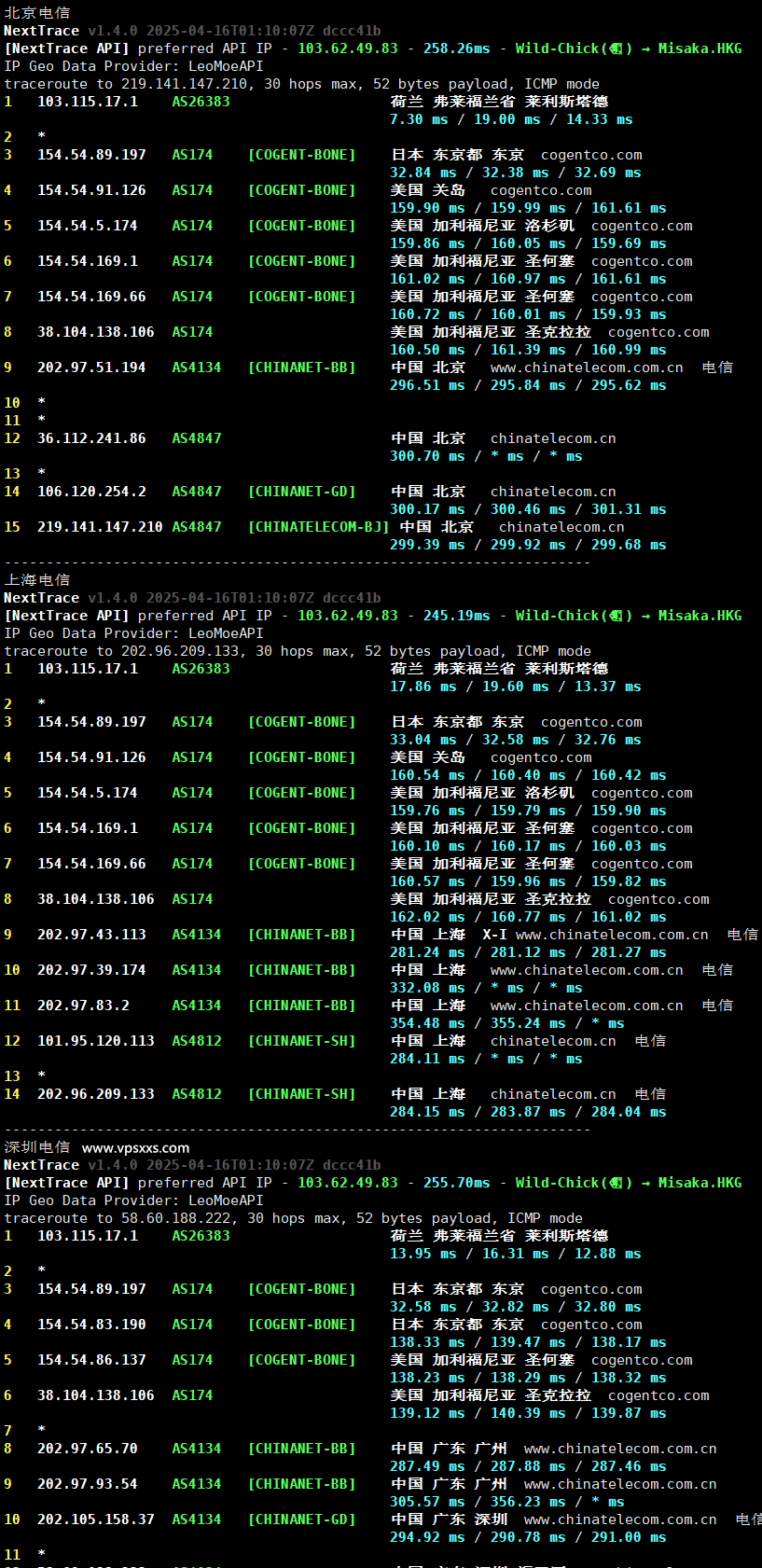
Task: Select hop IP 202.97.39.174
Action: (x=91, y=970)
